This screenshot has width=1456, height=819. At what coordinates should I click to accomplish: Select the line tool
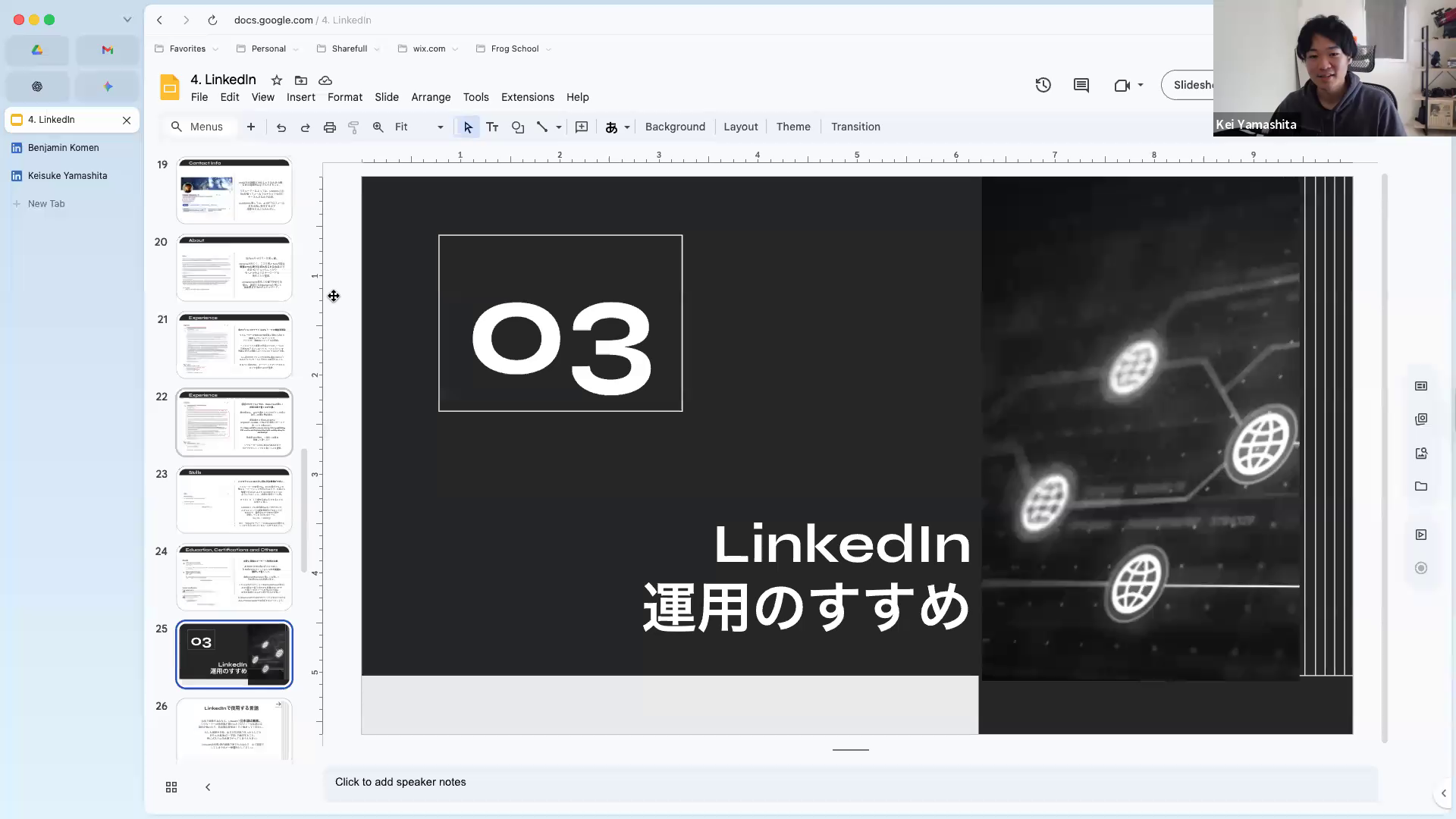click(542, 127)
